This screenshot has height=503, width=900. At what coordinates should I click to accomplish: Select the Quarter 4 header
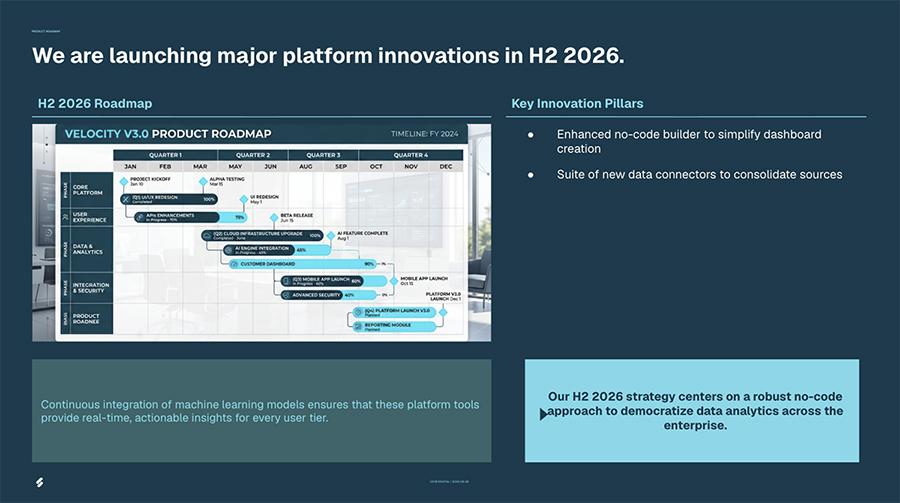[411, 155]
